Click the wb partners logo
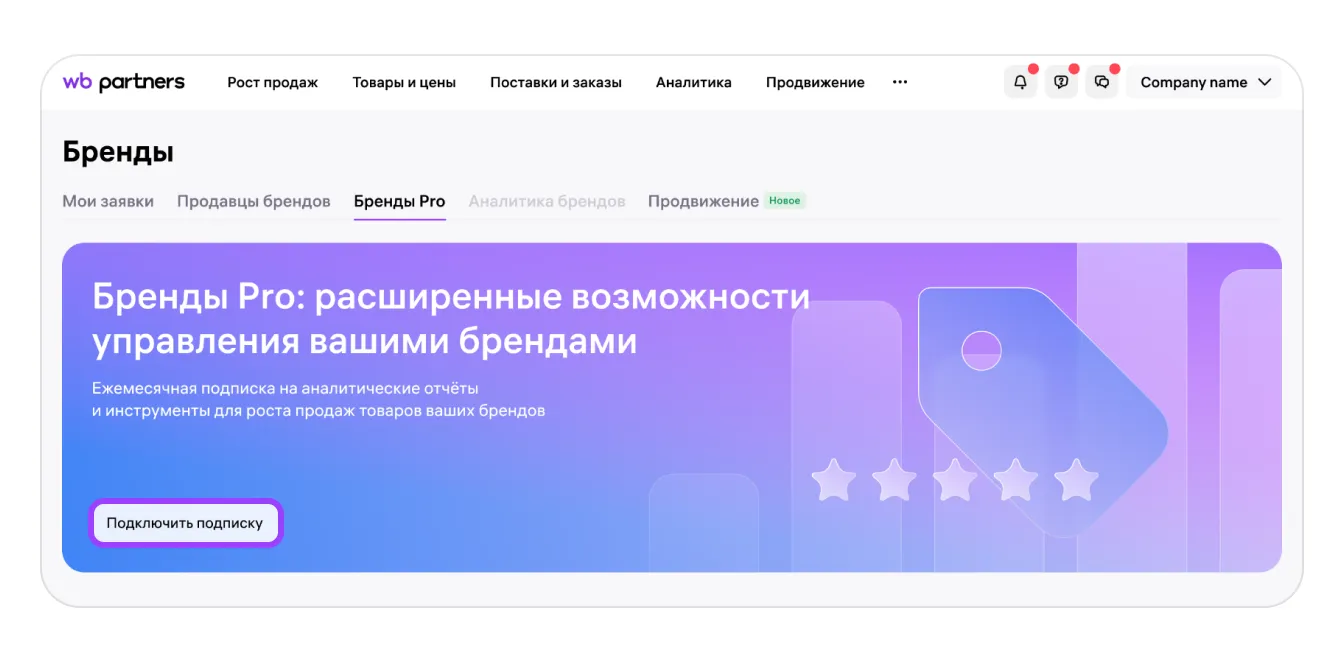The image size is (1344, 662). (x=123, y=82)
